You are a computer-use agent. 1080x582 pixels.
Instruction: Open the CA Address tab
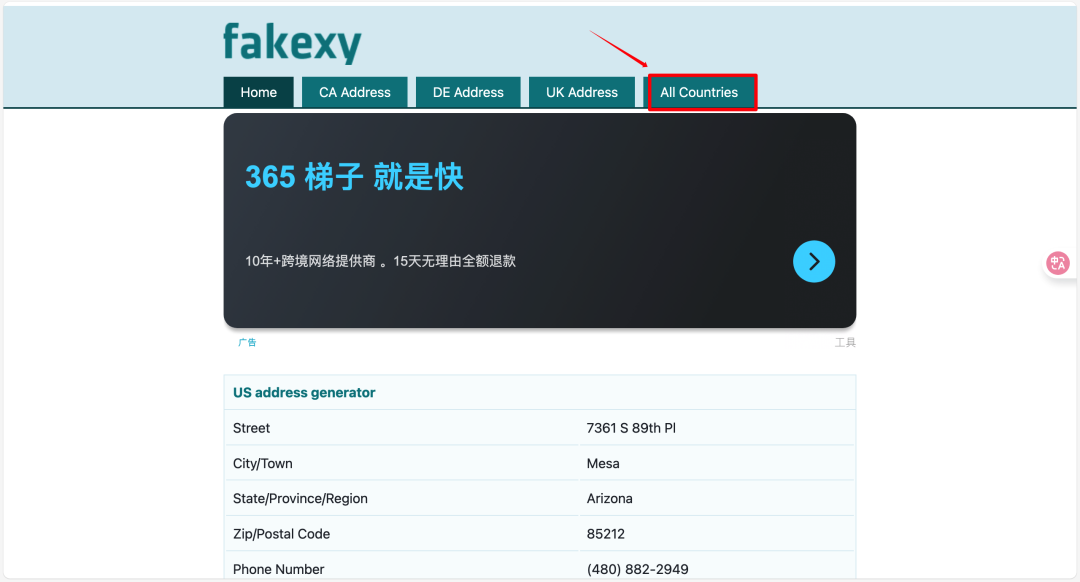point(355,92)
